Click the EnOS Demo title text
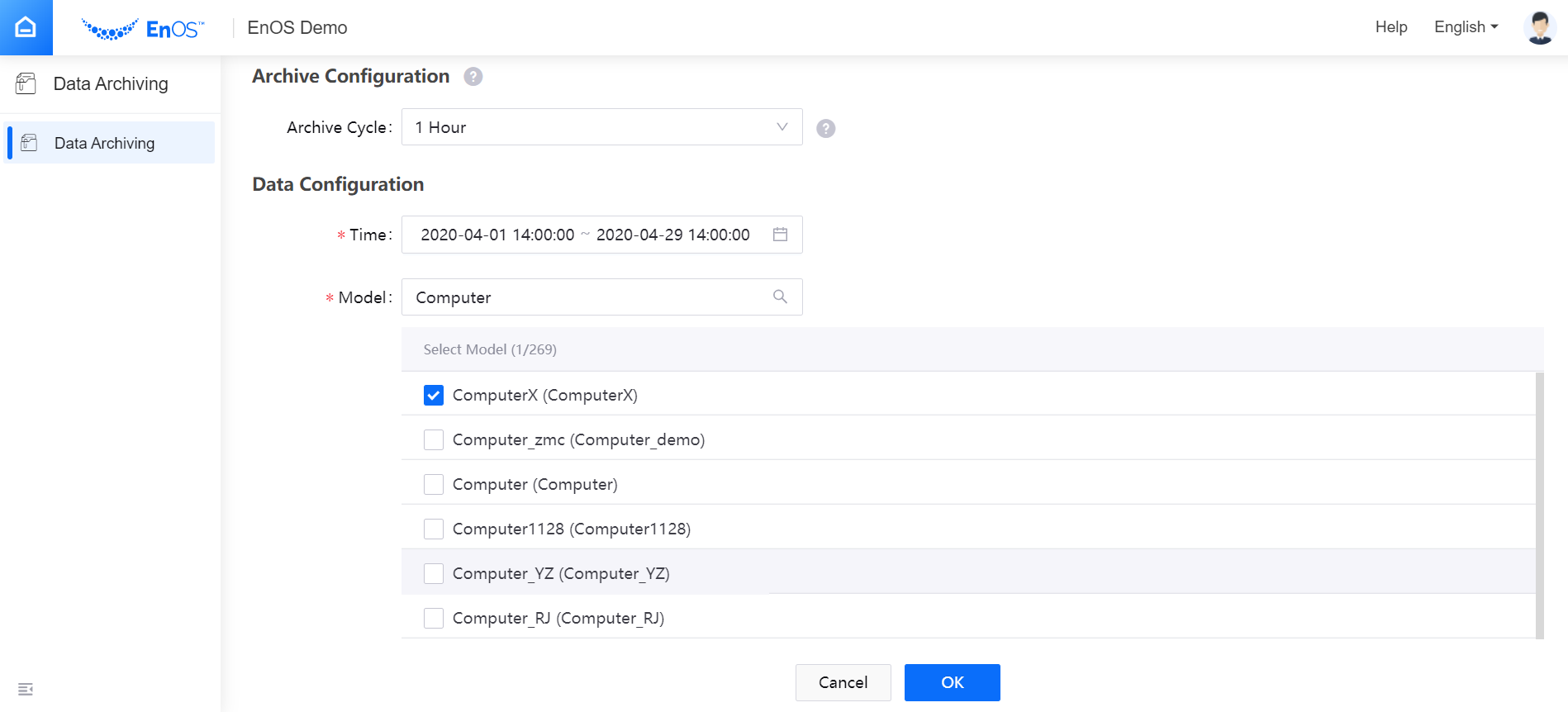 [297, 28]
